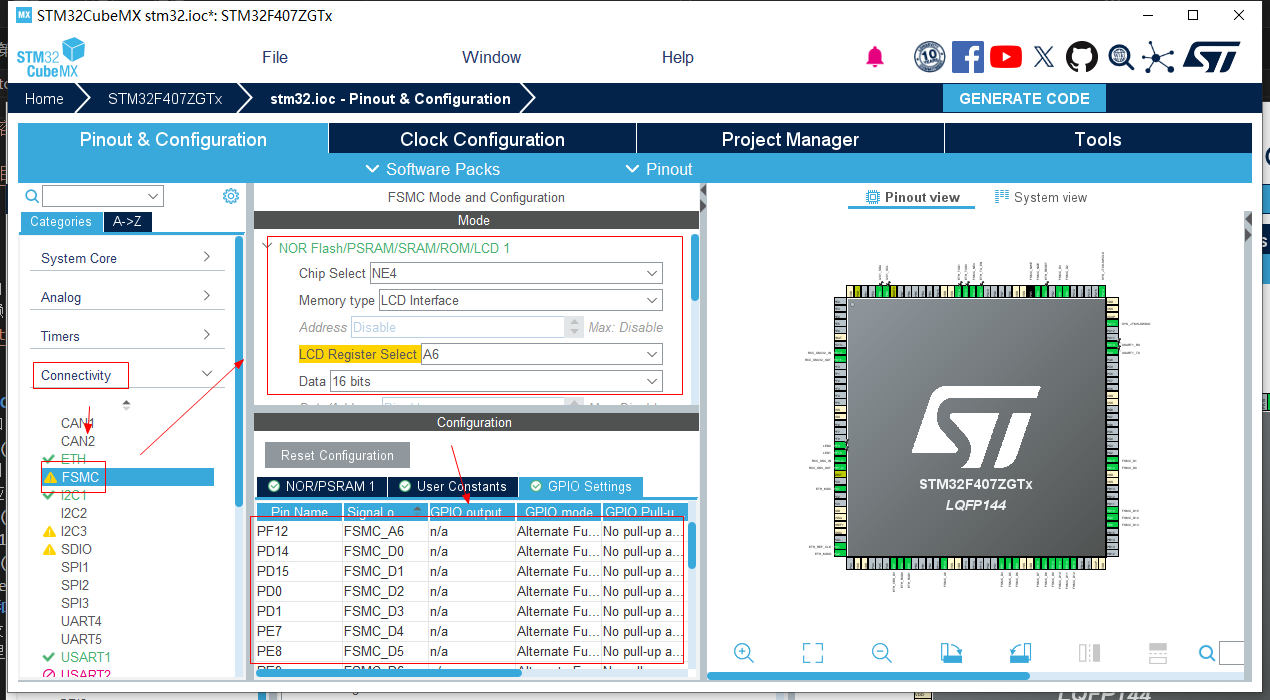Switch to Project Manager tab
1270x700 pixels.
(790, 139)
